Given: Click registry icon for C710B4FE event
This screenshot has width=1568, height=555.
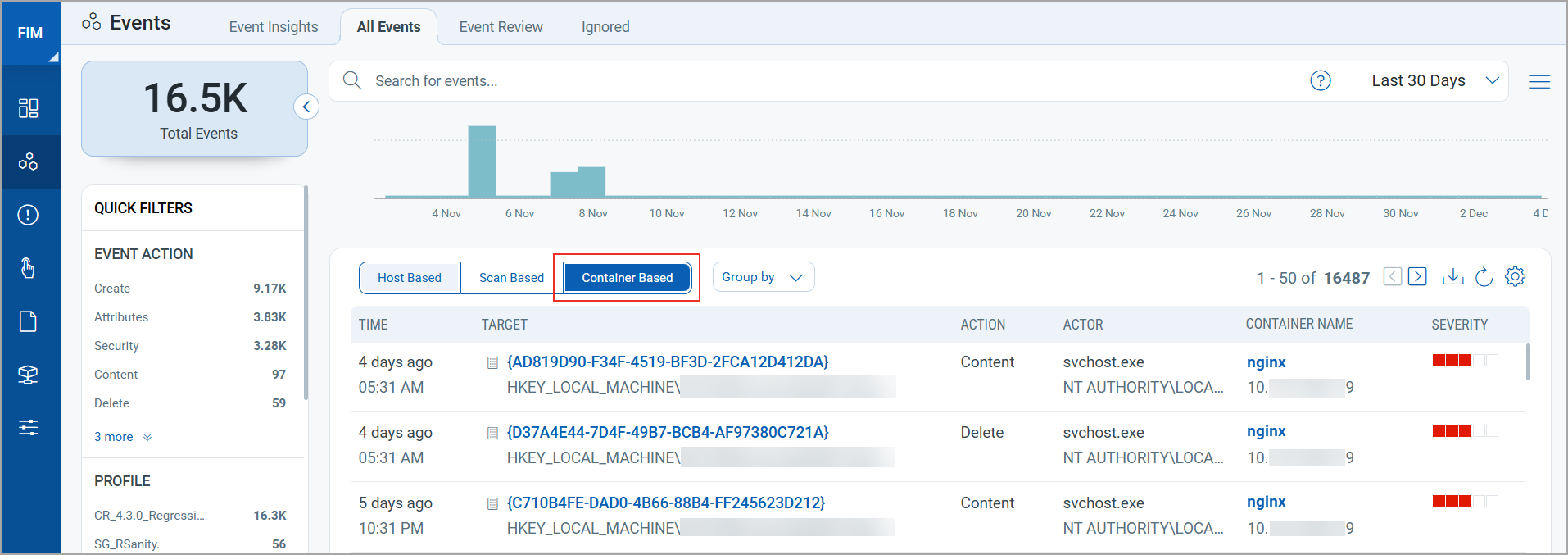Looking at the screenshot, I should tap(492, 503).
